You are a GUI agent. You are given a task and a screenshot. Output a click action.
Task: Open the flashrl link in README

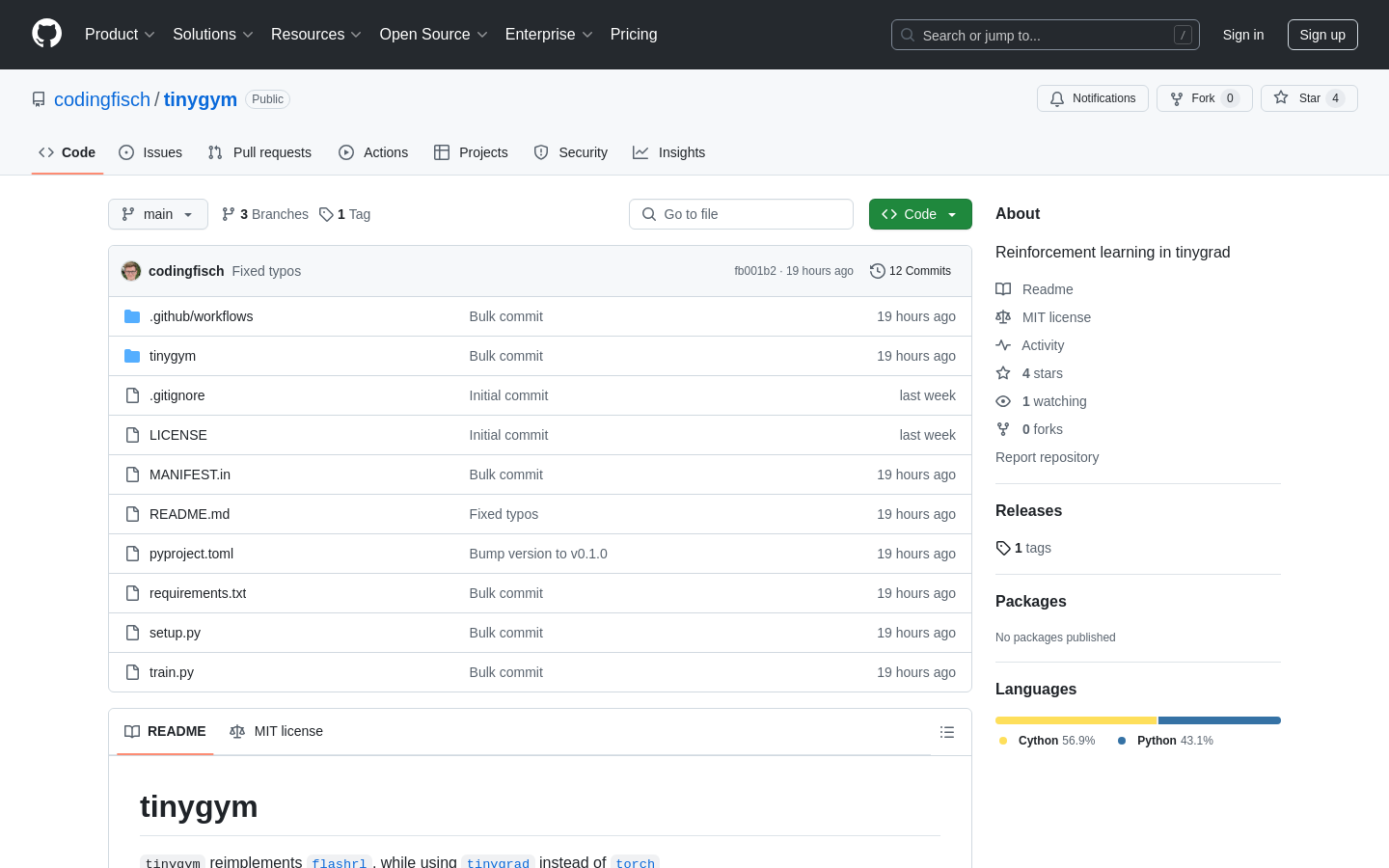tap(340, 862)
